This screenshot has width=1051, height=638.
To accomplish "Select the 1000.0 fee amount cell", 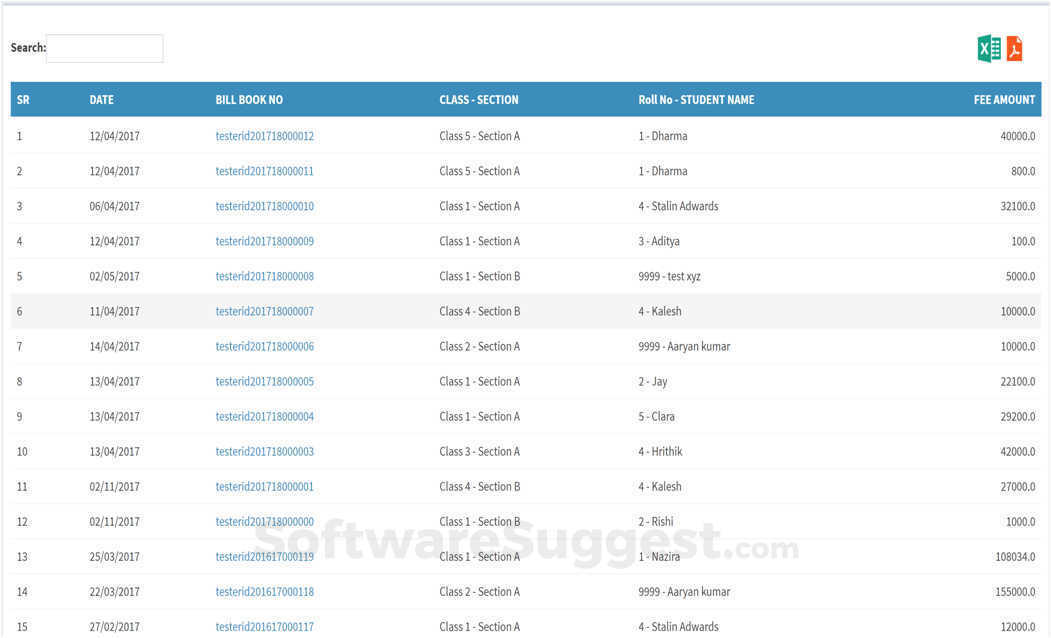I will point(1020,522).
